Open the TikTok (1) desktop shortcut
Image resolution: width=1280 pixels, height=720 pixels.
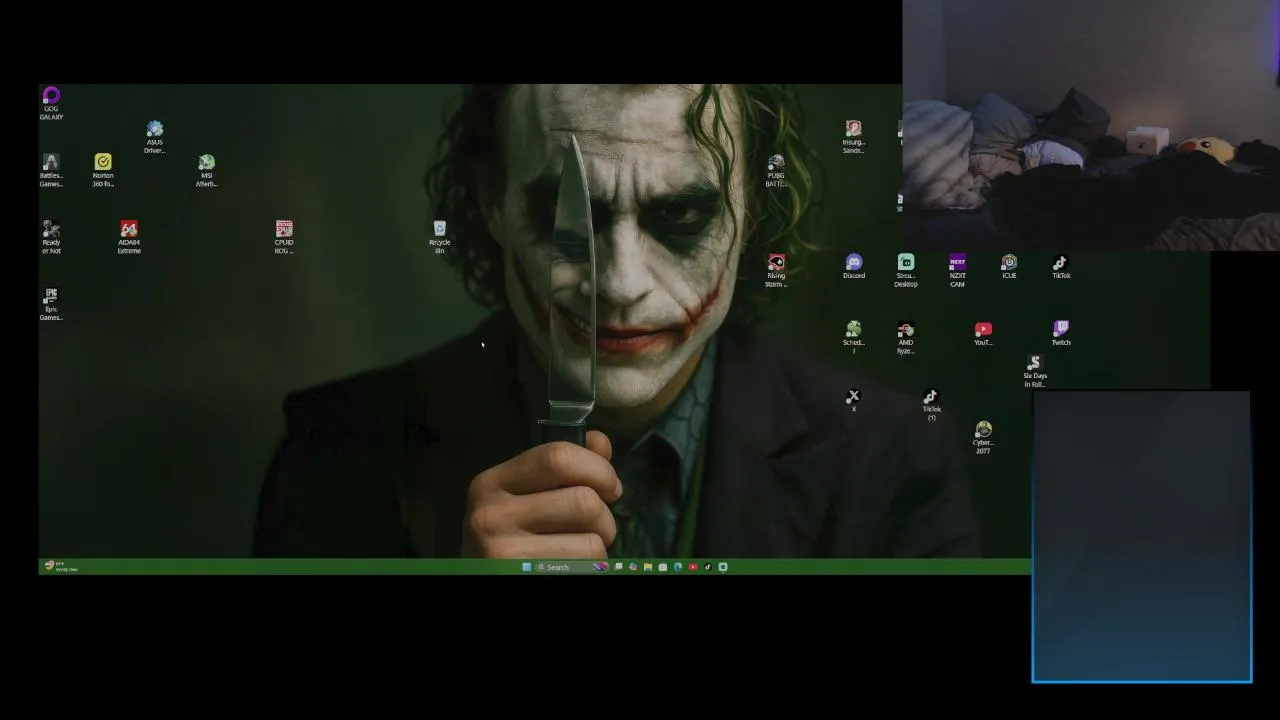931,404
